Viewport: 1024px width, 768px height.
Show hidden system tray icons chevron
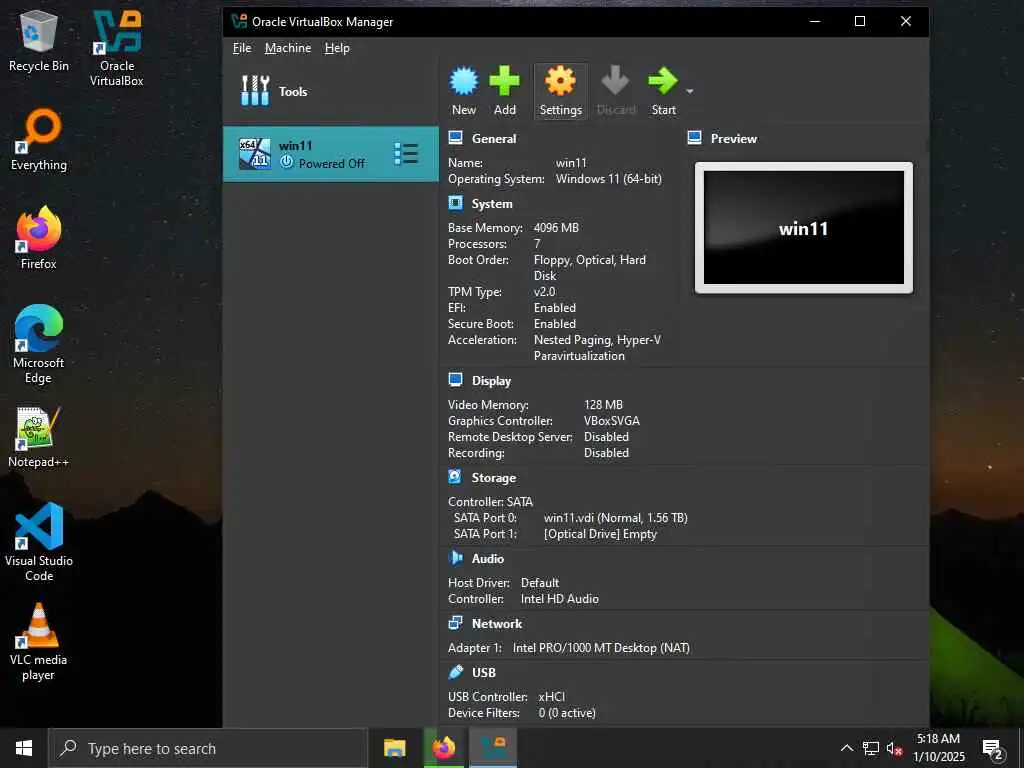pos(846,748)
